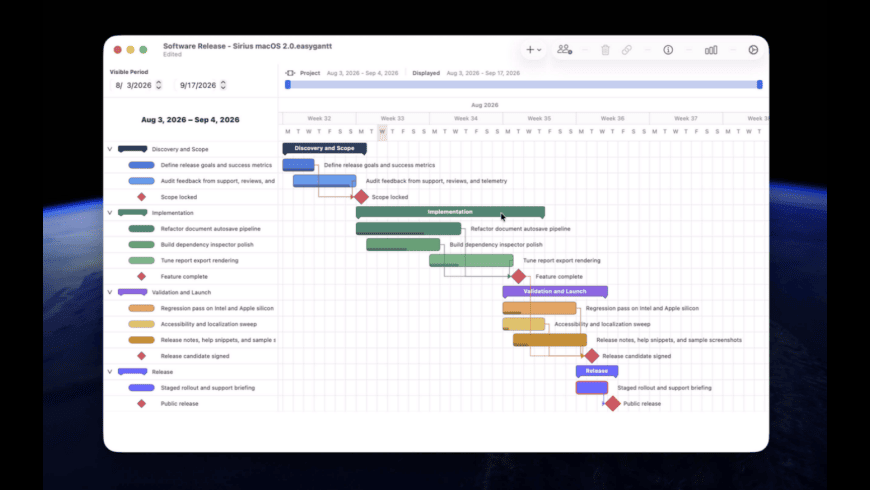870x490 pixels.
Task: Click the Scope locked milestone diamond in chart
Action: [x=361, y=196]
